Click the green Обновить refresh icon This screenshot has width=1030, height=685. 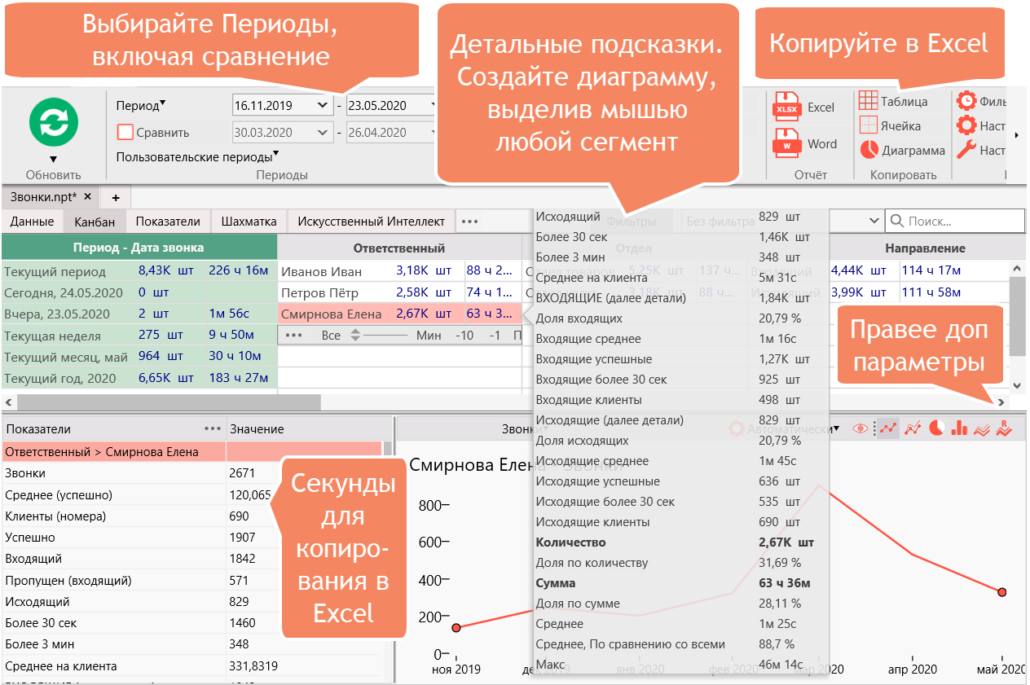(x=54, y=123)
